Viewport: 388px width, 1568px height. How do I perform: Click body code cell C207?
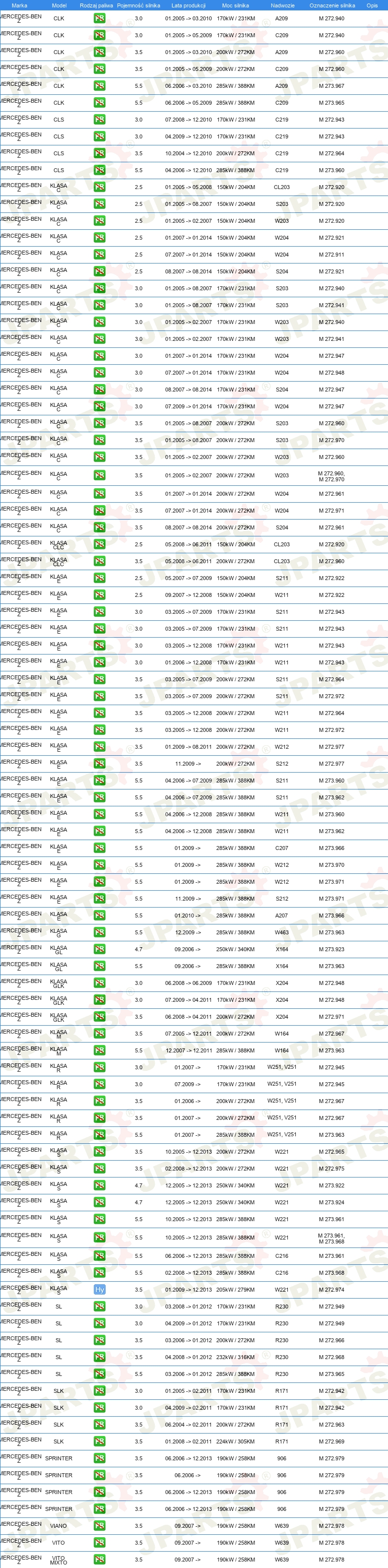281,848
